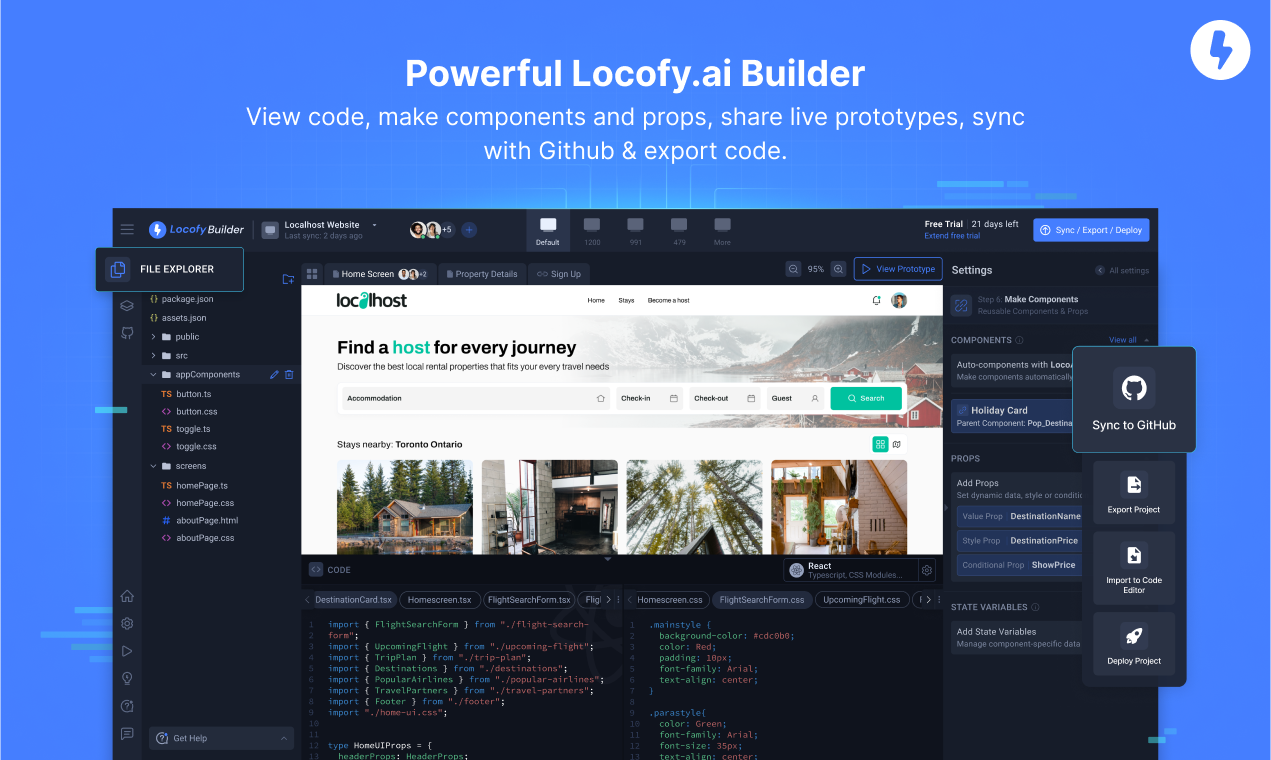Click the notification bell in the localhost preview

tap(877, 300)
